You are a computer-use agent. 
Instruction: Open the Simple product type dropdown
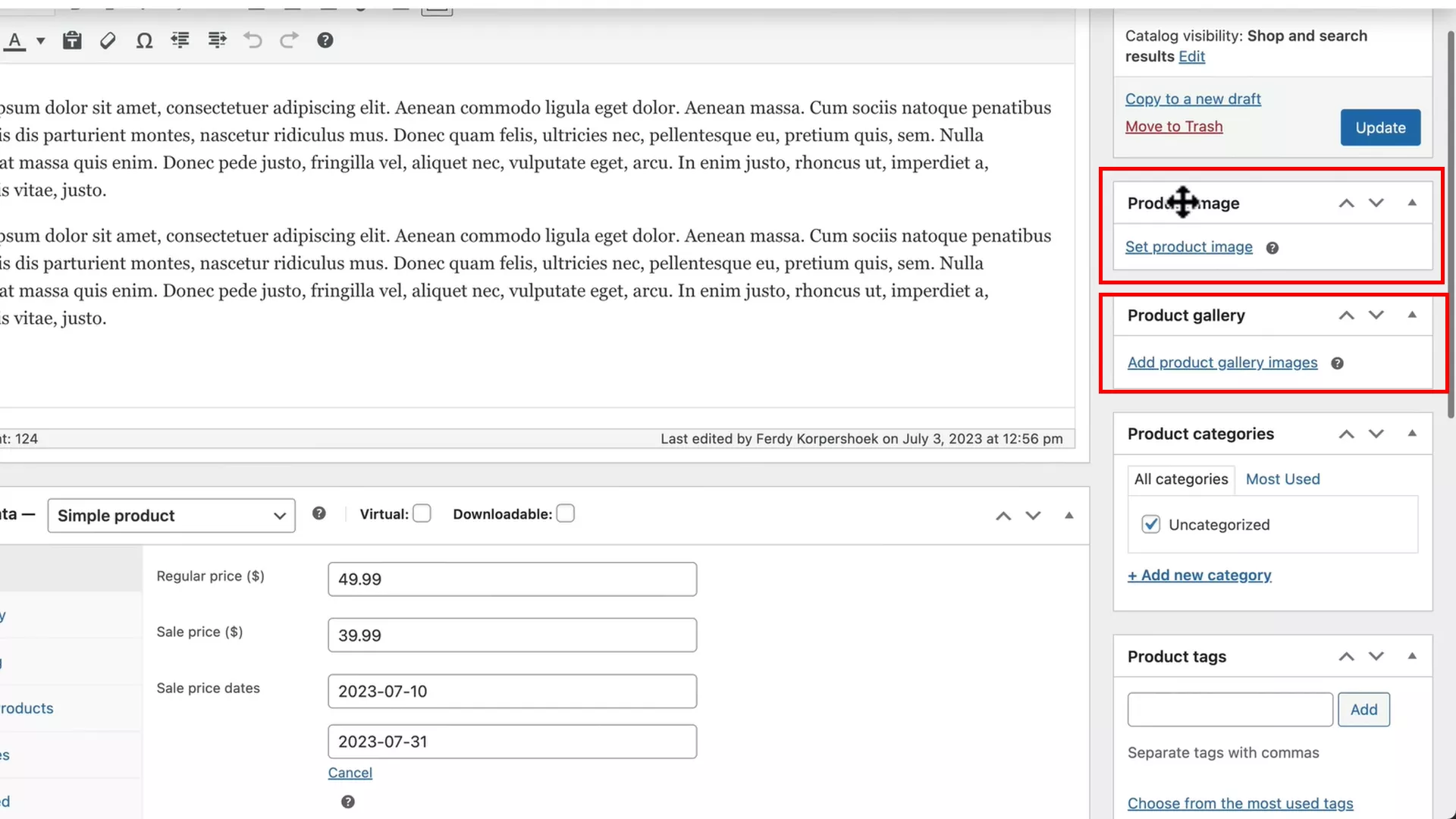point(171,516)
